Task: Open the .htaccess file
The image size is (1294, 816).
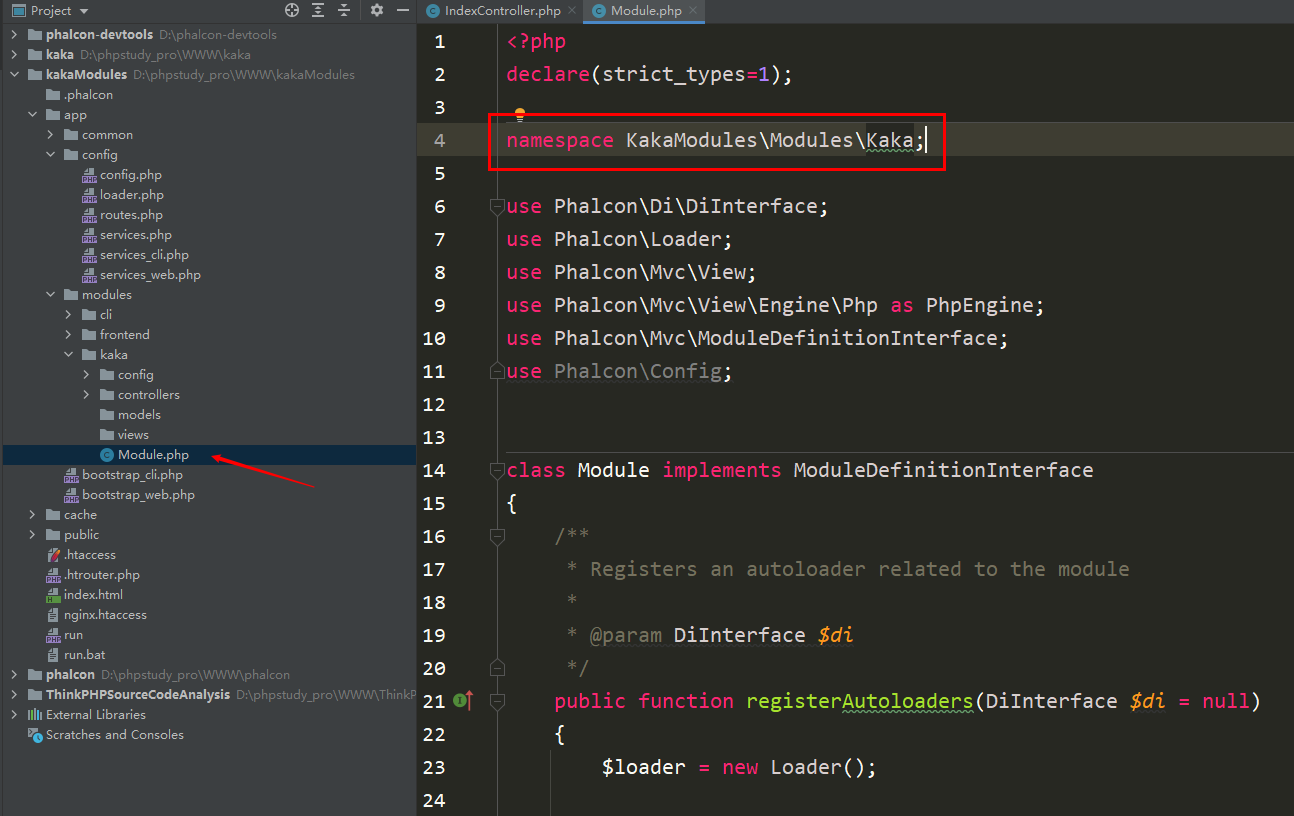Action: coord(90,554)
